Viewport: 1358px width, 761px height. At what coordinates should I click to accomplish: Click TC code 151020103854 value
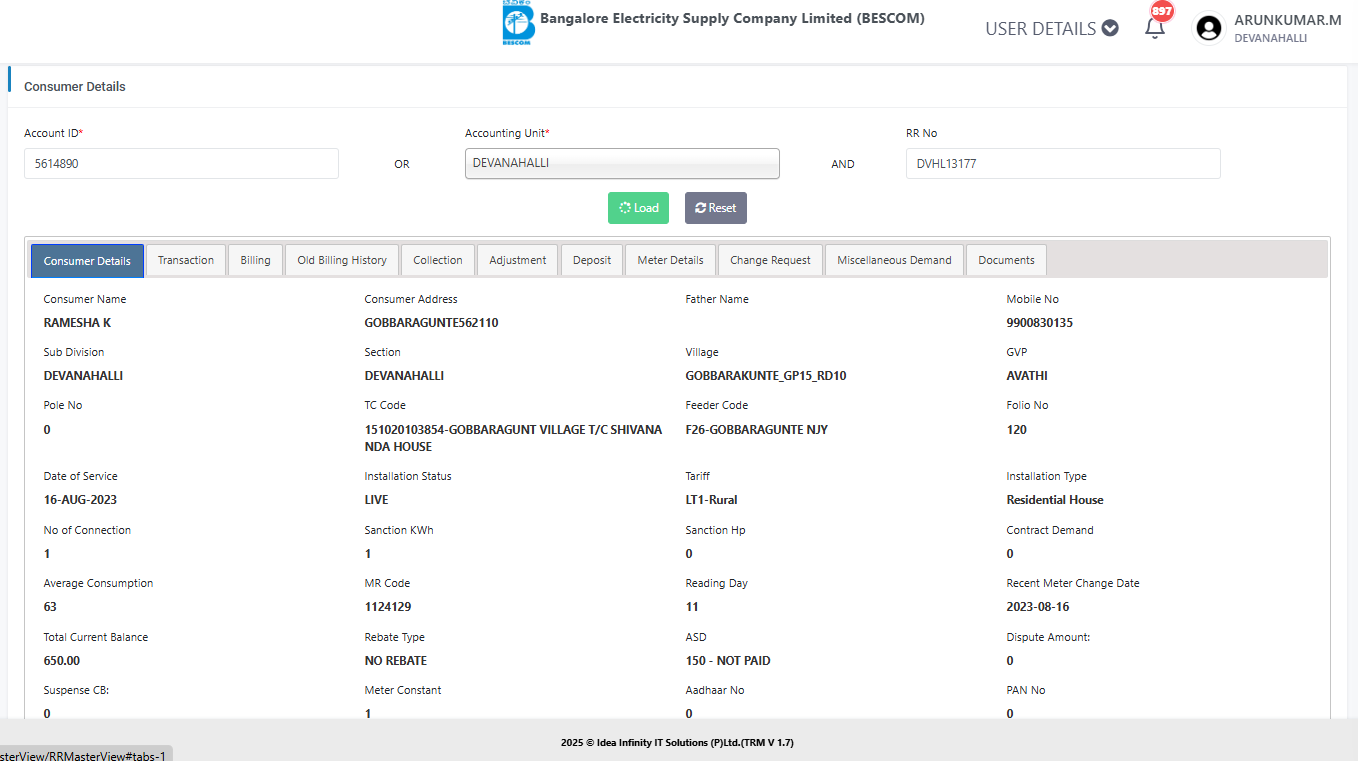tap(513, 438)
